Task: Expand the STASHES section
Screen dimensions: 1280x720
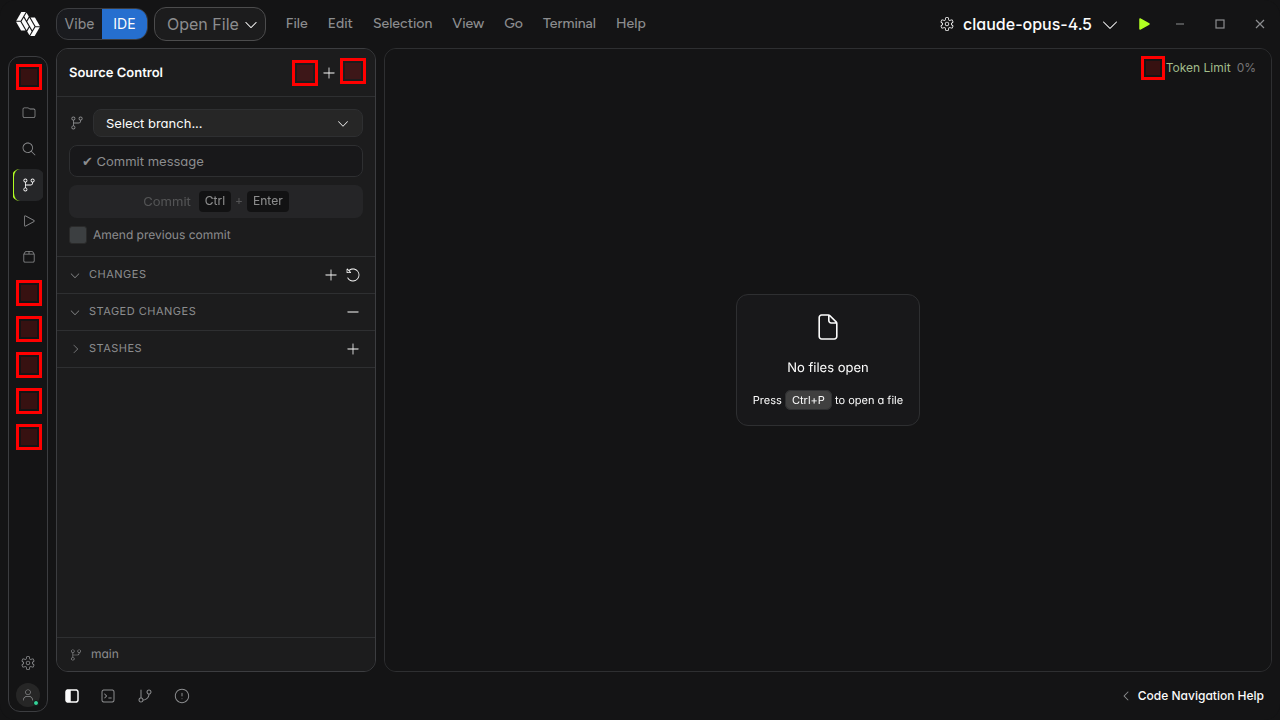Action: pos(75,349)
